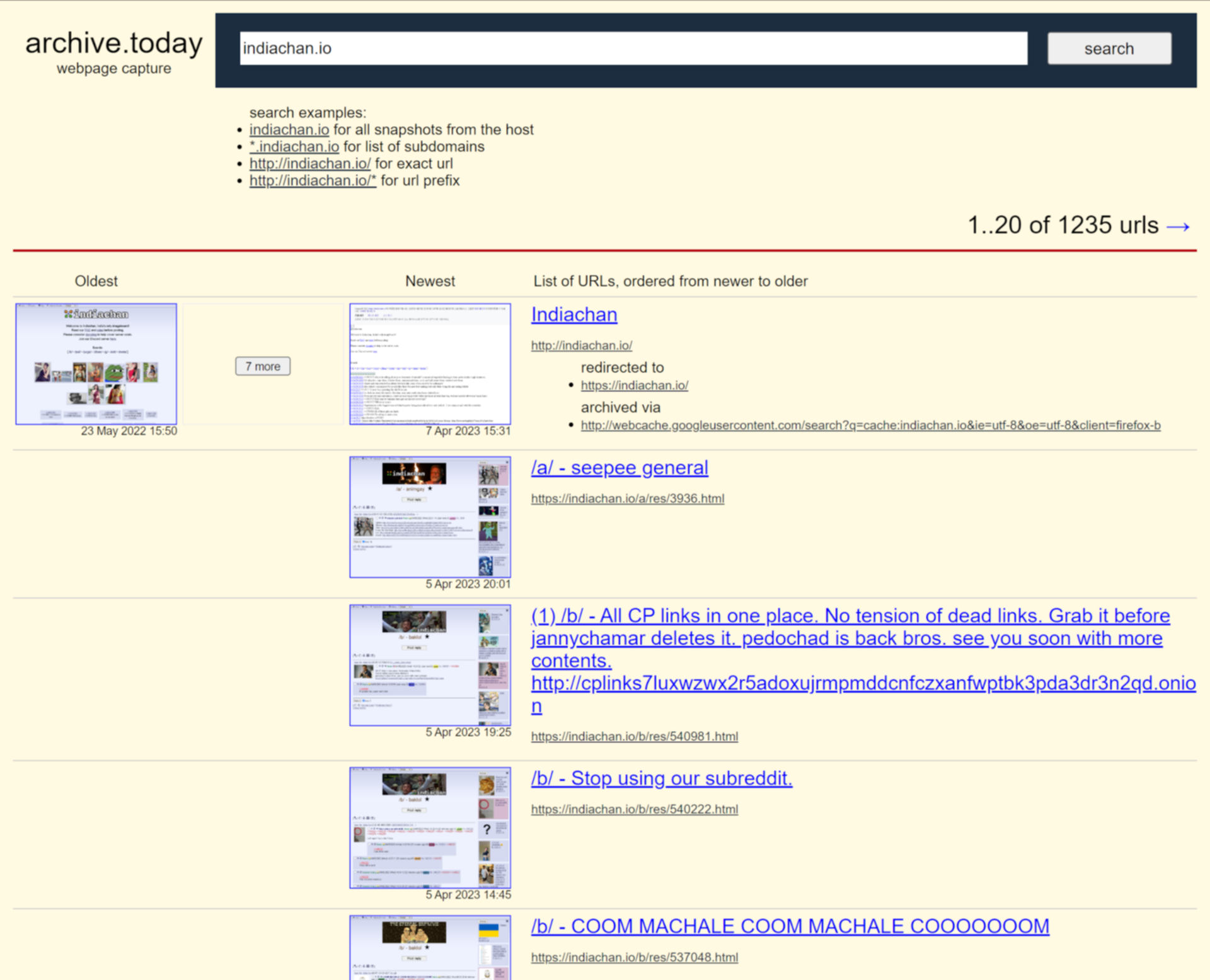Open the b/res/540222.html URL link
Image resolution: width=1210 pixels, height=980 pixels.
635,809
